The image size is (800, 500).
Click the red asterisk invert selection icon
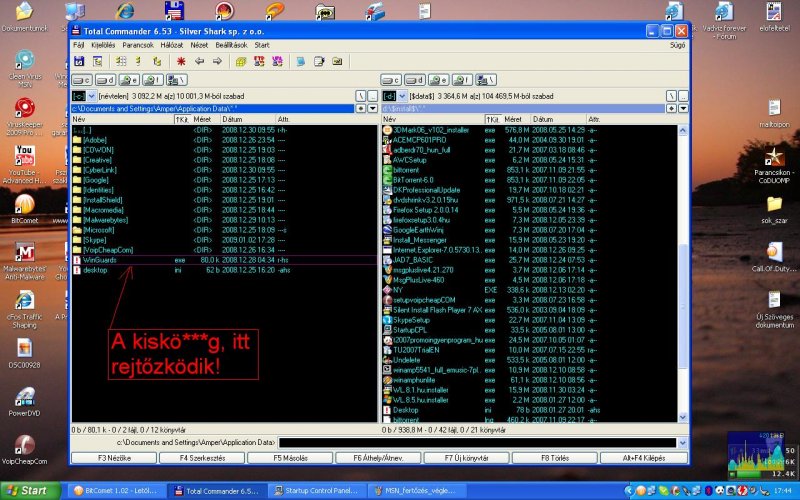(181, 61)
